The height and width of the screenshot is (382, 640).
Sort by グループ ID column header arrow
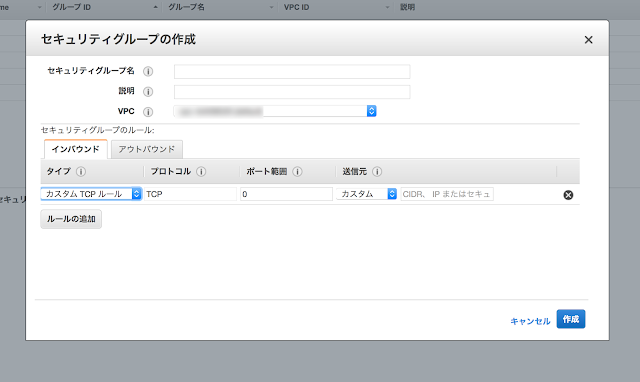(156, 7)
